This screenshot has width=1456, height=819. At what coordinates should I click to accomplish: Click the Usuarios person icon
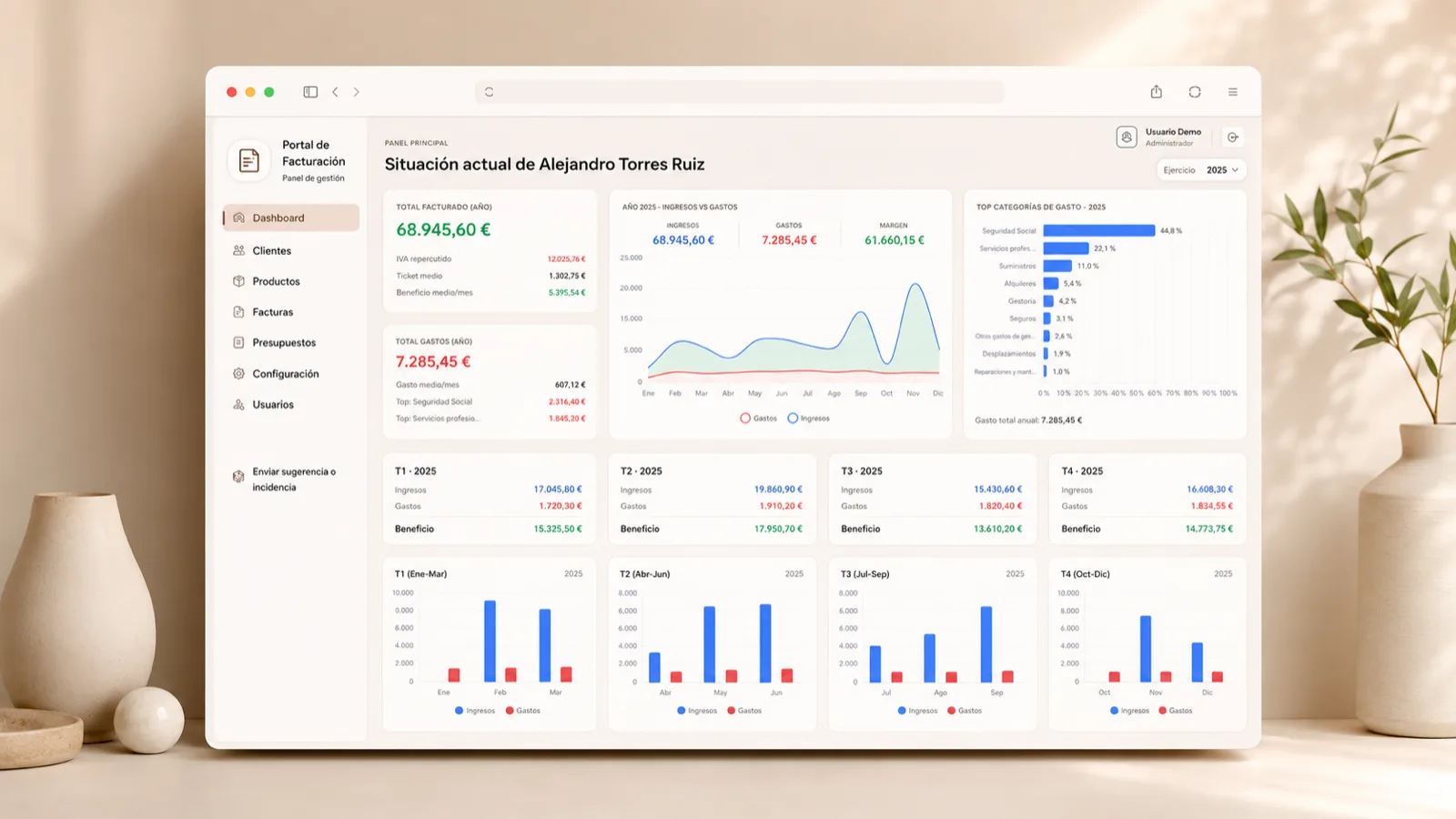238,405
